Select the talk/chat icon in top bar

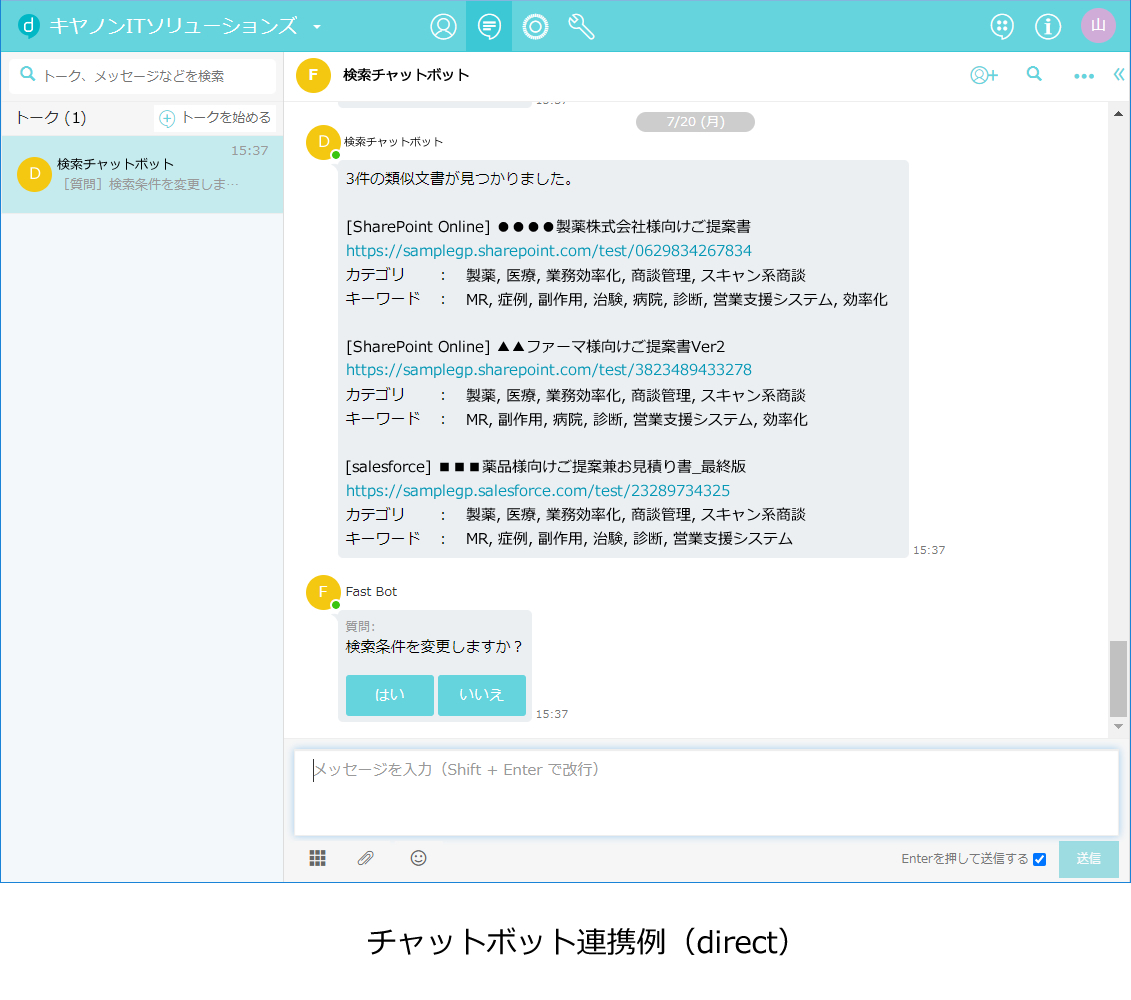point(489,27)
